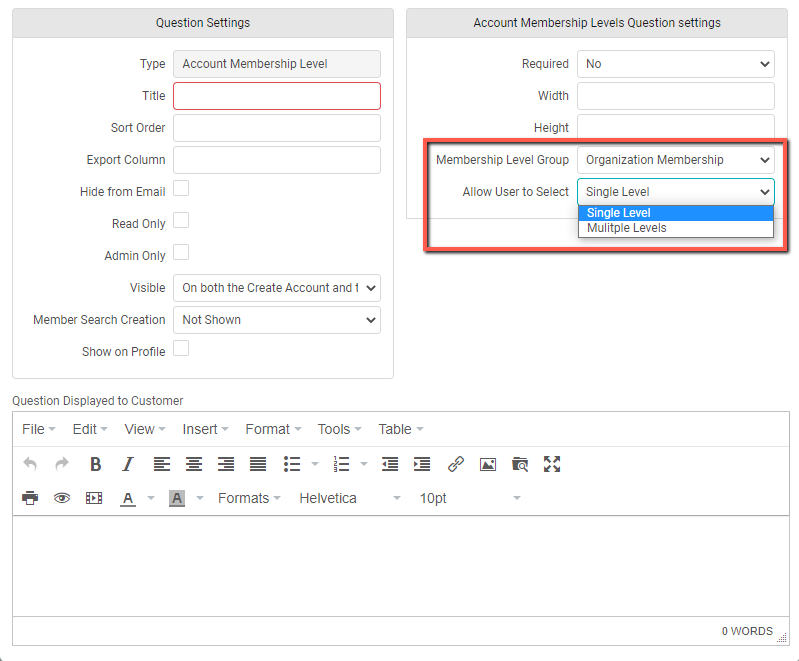Open the Insert menu
Screen dimensions: 799x661
click(x=205, y=429)
